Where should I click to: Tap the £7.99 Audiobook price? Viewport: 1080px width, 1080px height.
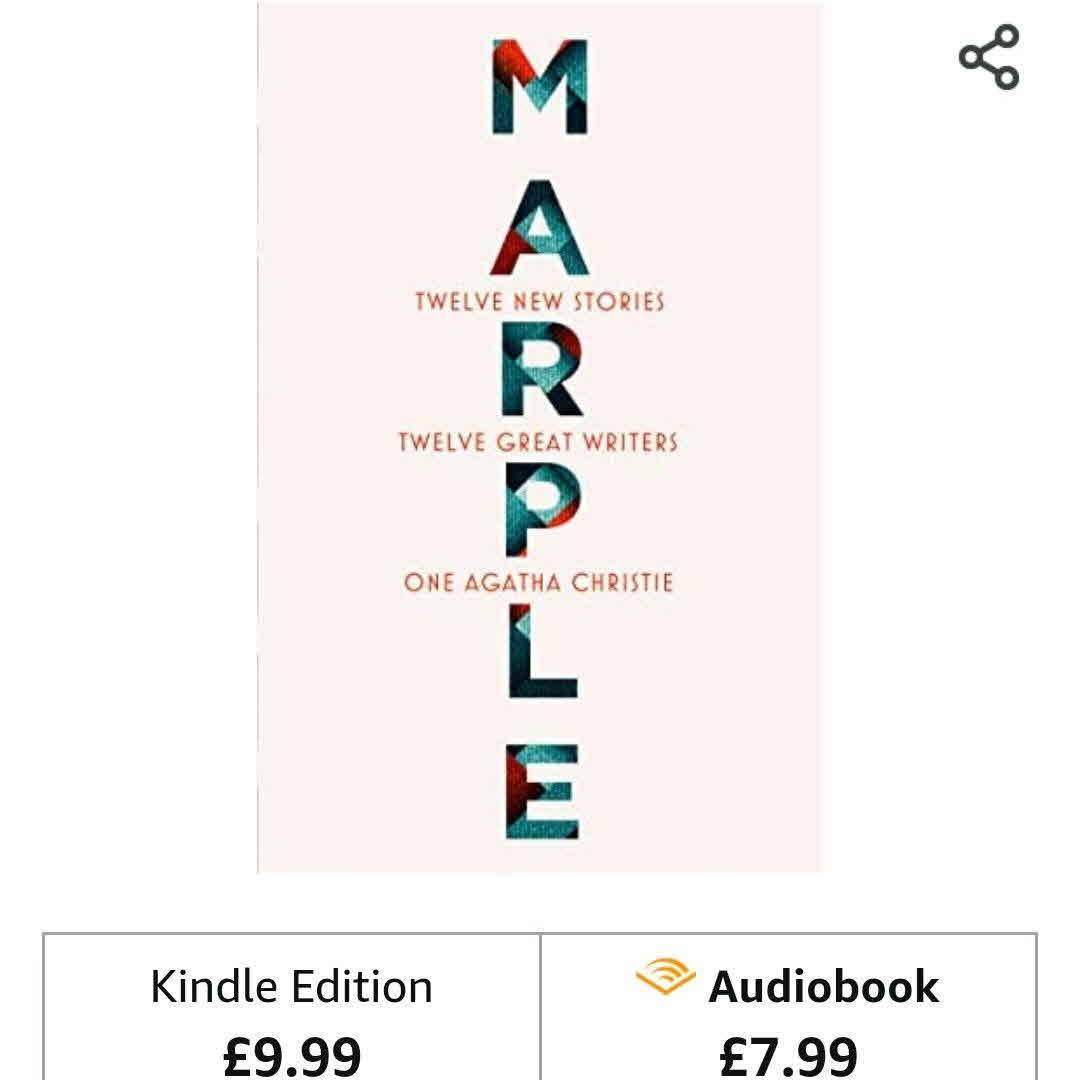tap(789, 1056)
